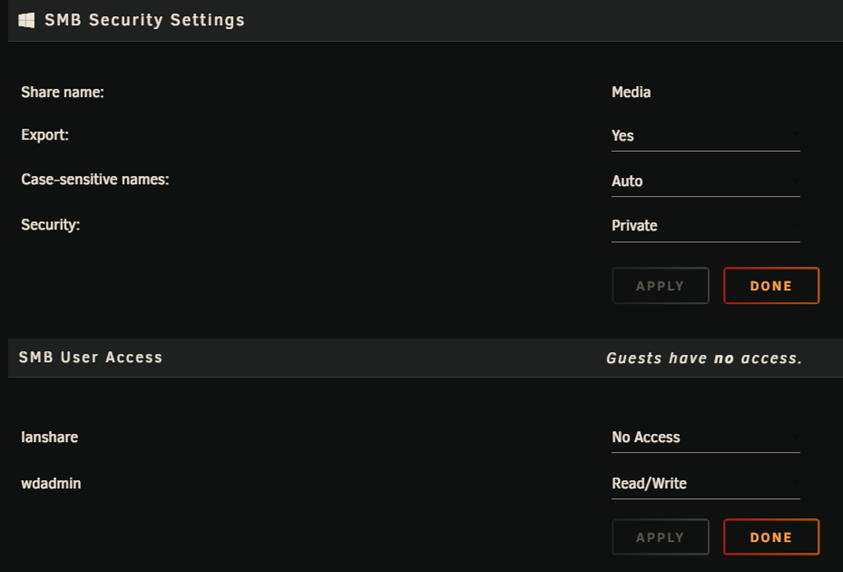Click the Export label
The height and width of the screenshot is (572, 843).
tap(45, 135)
